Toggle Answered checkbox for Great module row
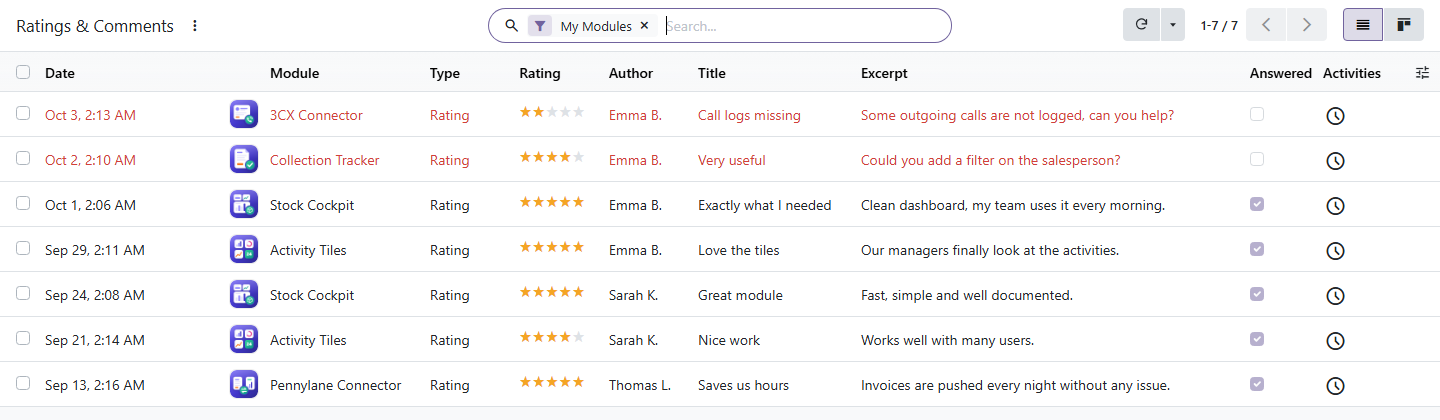This screenshot has height=420, width=1440. tap(1257, 294)
